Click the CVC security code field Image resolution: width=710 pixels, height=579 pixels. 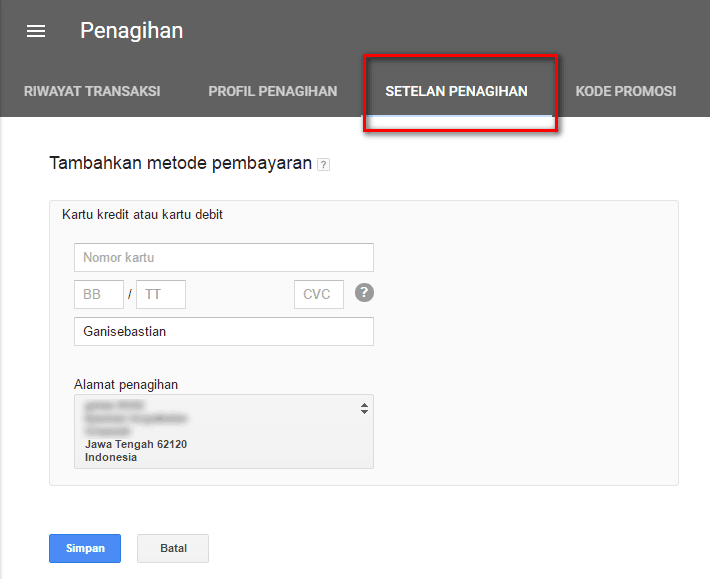[x=319, y=294]
